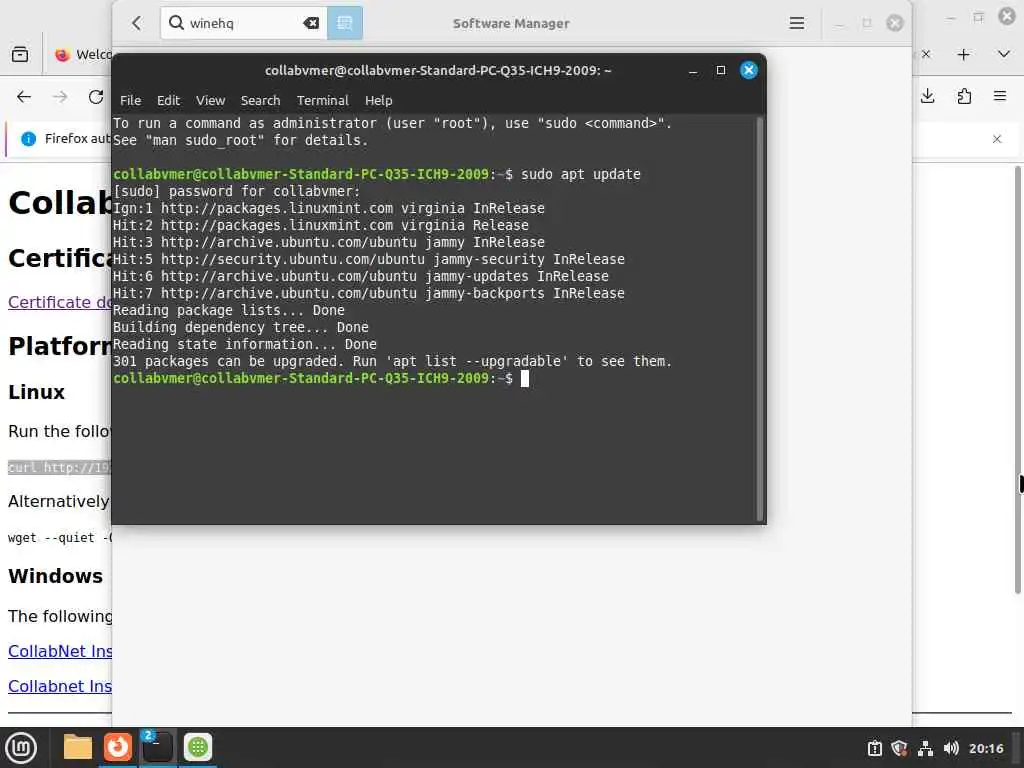Open the sound volume tray icon
Image resolution: width=1024 pixels, height=768 pixels.
point(951,748)
